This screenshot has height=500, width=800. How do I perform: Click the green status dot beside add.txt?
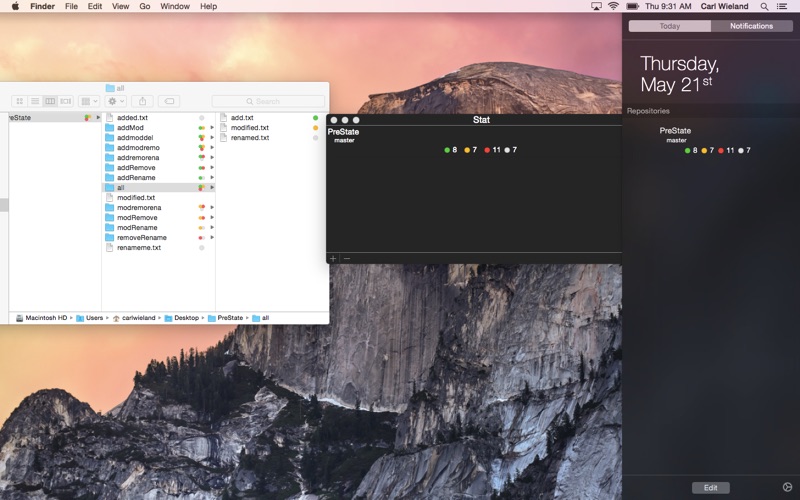[315, 118]
